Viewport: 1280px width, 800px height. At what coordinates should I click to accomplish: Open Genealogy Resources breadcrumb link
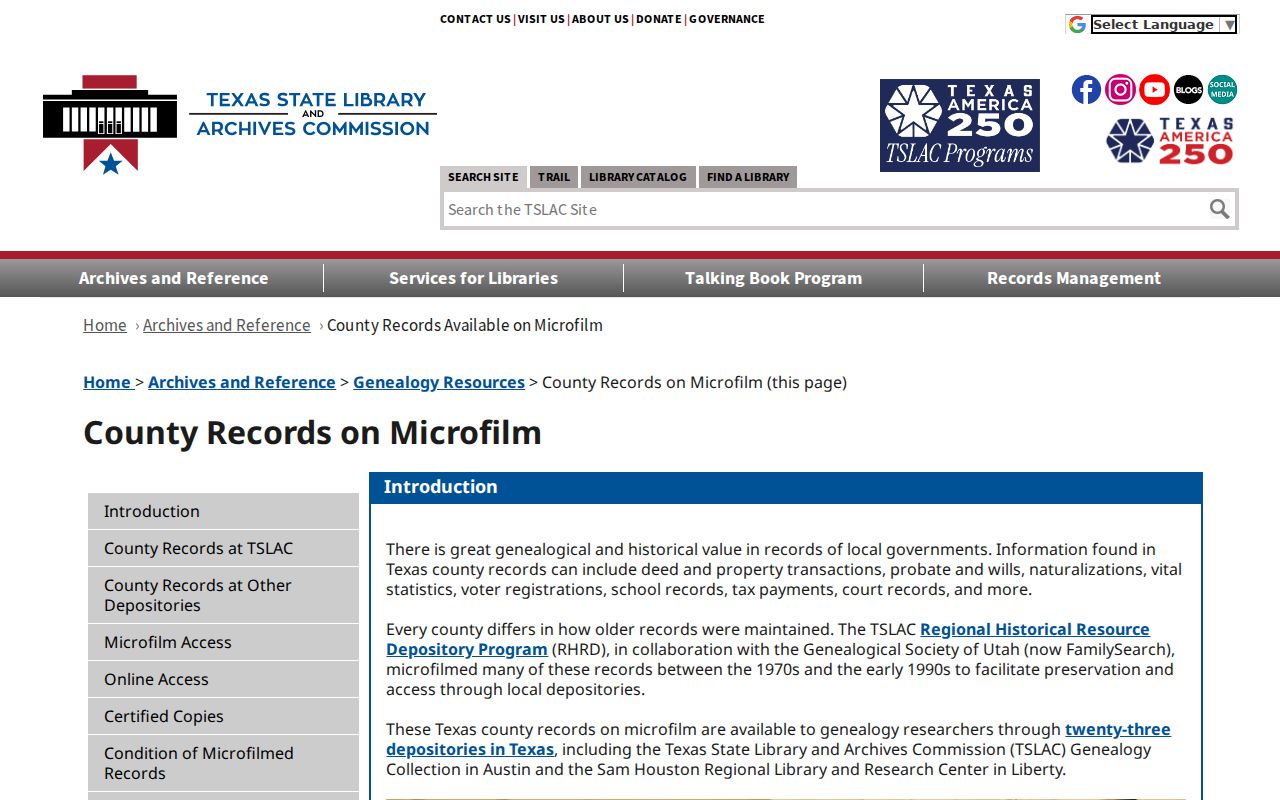(439, 382)
